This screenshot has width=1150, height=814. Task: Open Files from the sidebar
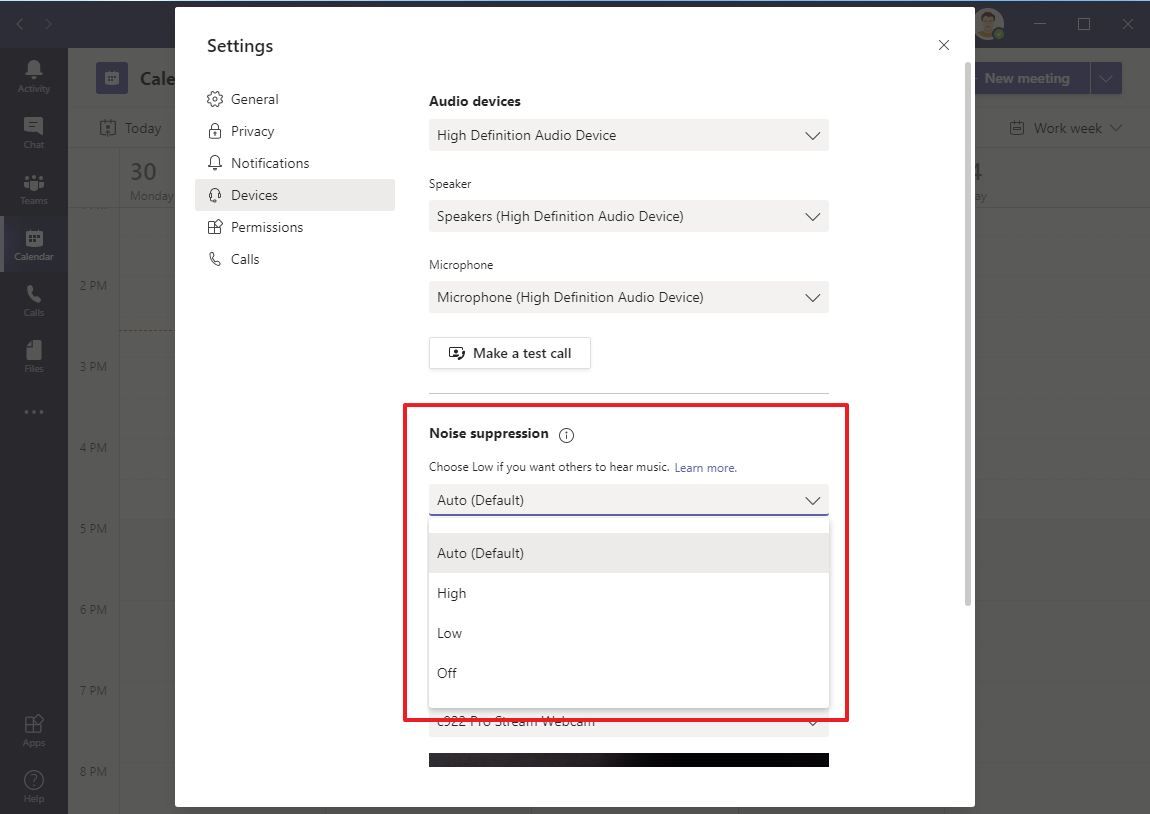[33, 353]
